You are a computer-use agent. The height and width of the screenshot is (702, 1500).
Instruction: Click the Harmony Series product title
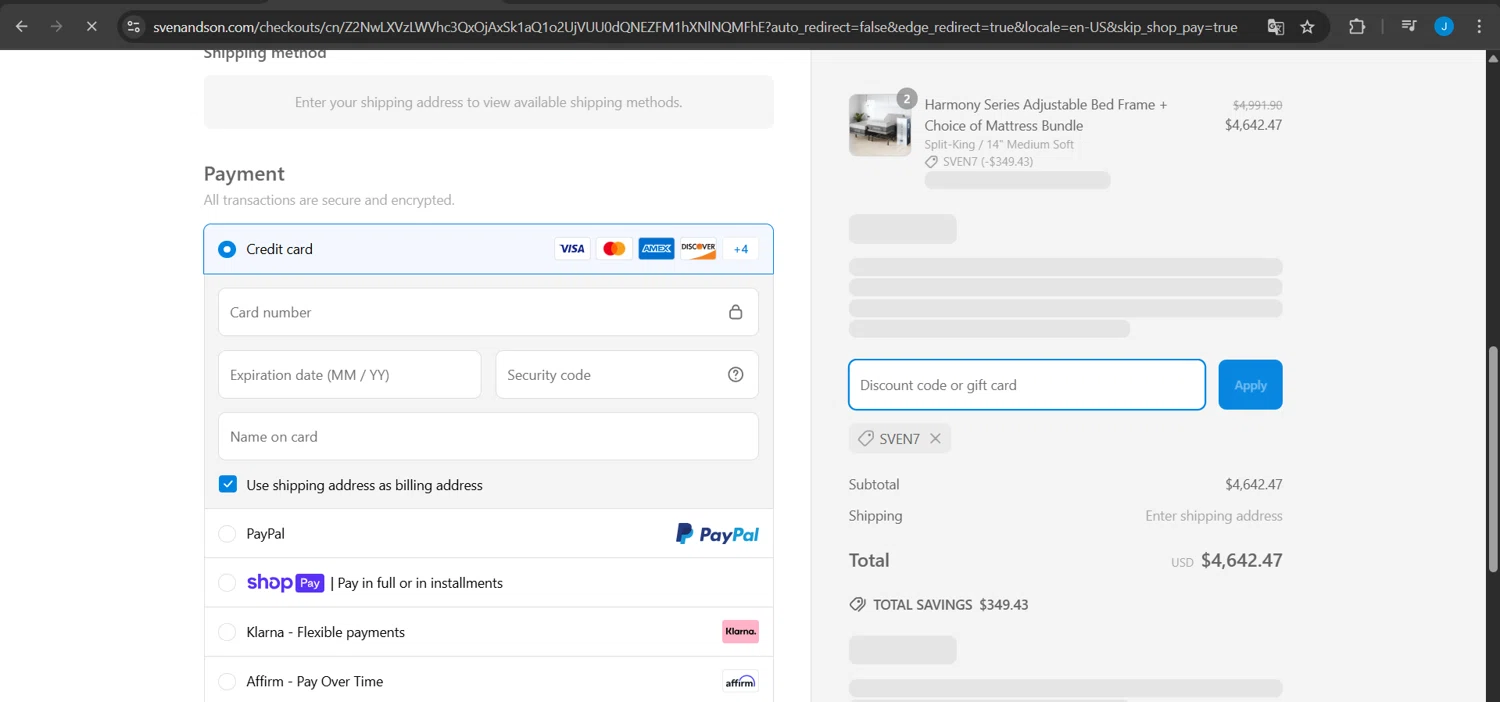click(1046, 115)
